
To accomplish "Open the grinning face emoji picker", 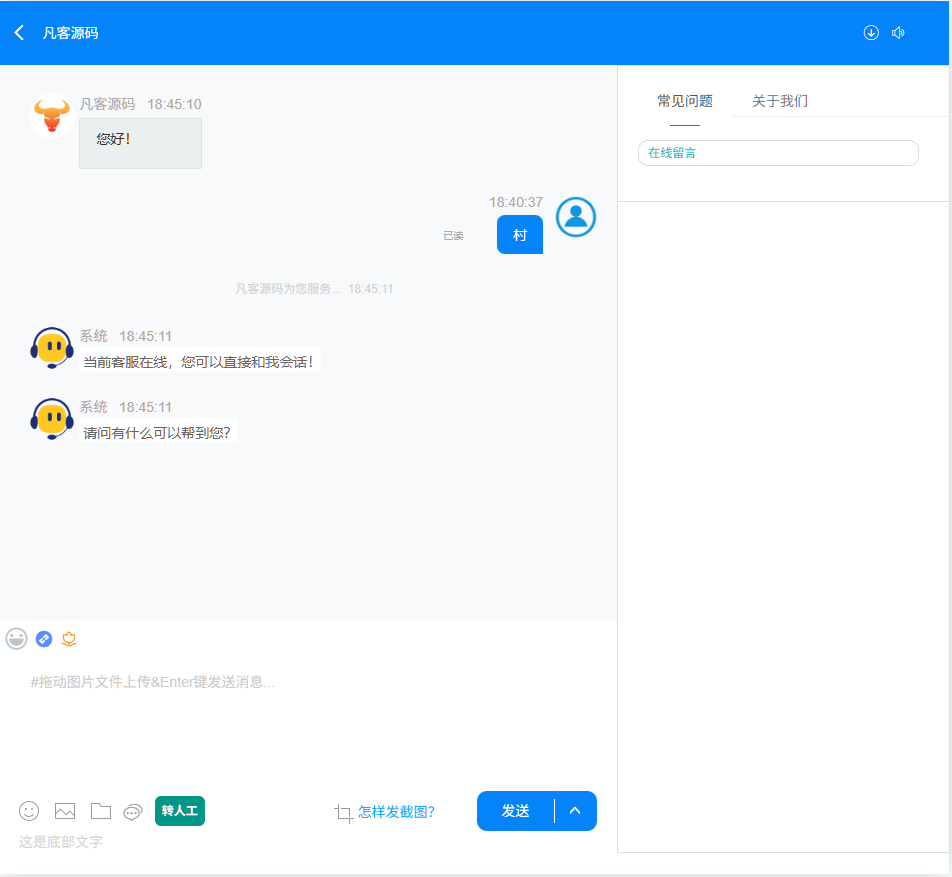I will (x=16, y=638).
